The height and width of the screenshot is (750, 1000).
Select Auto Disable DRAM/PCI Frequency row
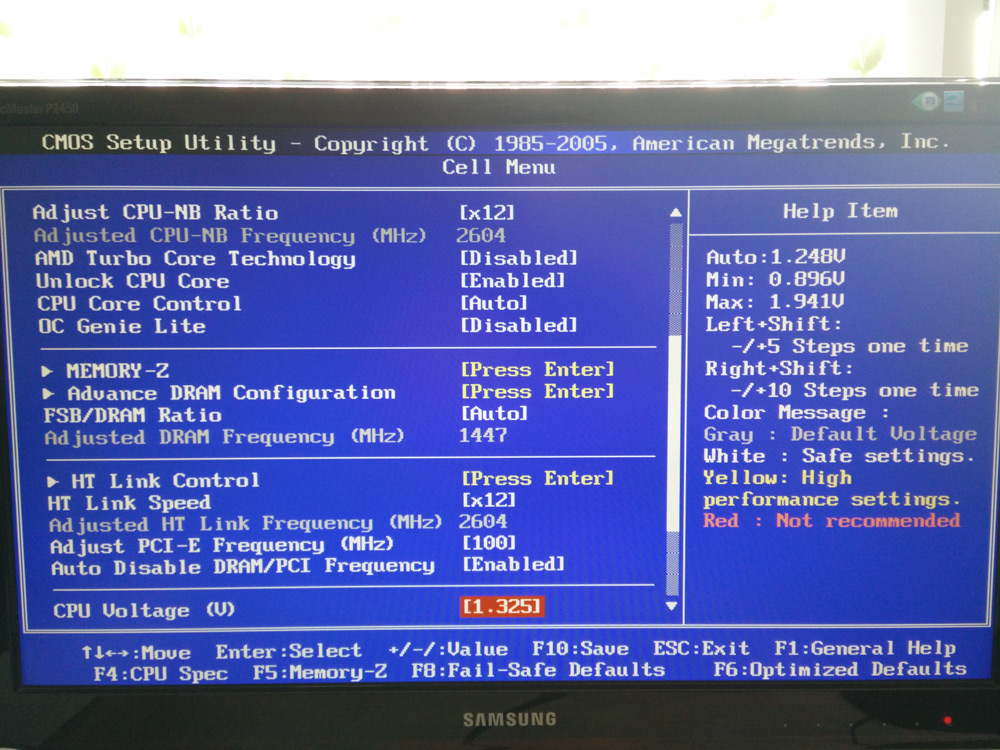(243, 567)
